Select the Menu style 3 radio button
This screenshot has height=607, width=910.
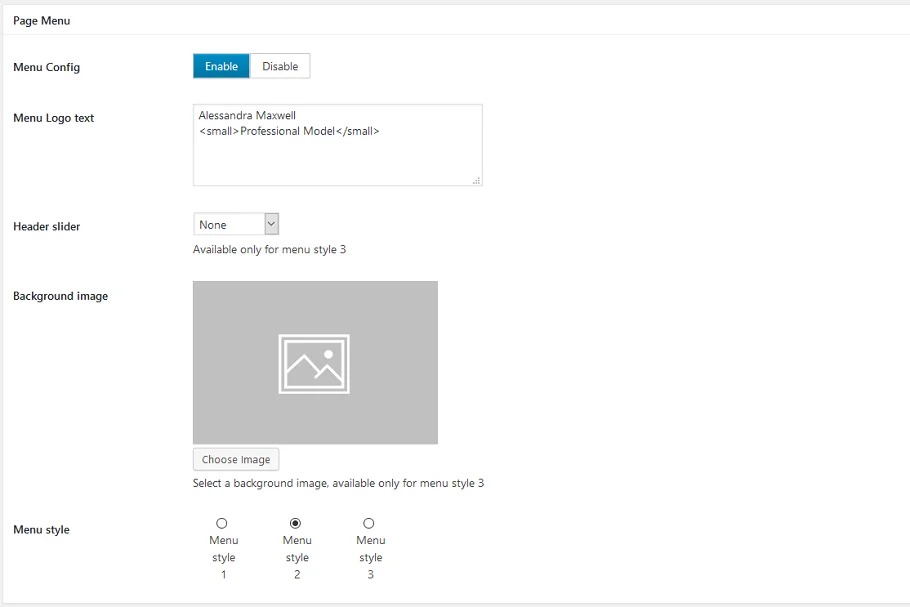369,523
